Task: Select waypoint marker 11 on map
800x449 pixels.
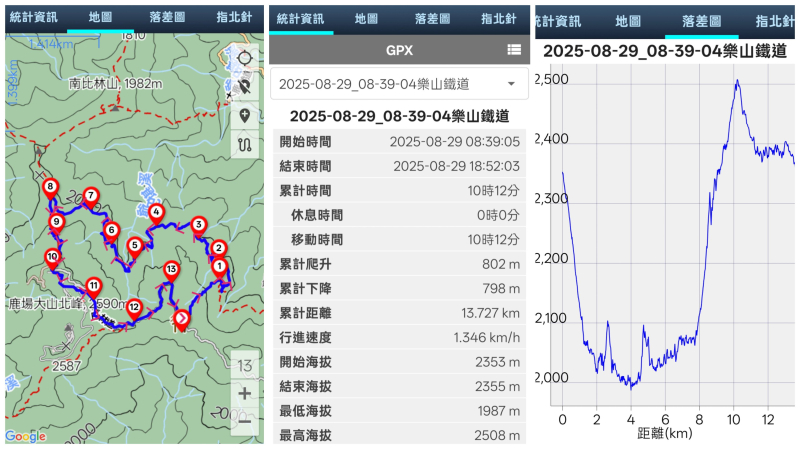Action: (x=93, y=288)
